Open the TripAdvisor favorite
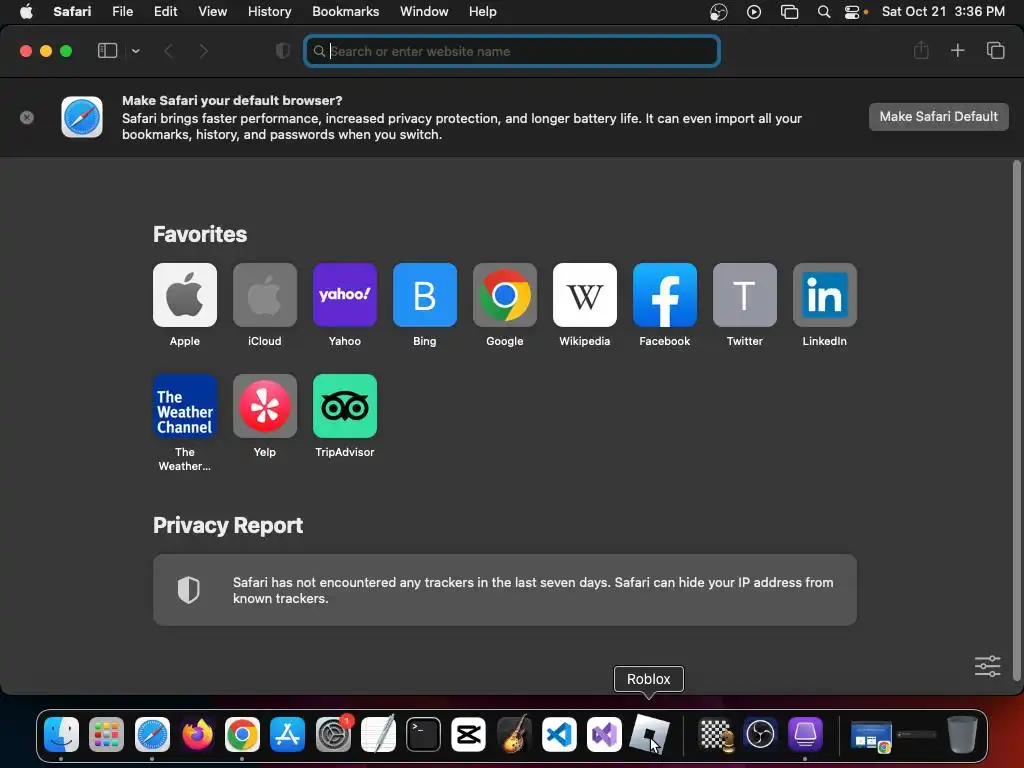The image size is (1024, 768). coord(345,406)
